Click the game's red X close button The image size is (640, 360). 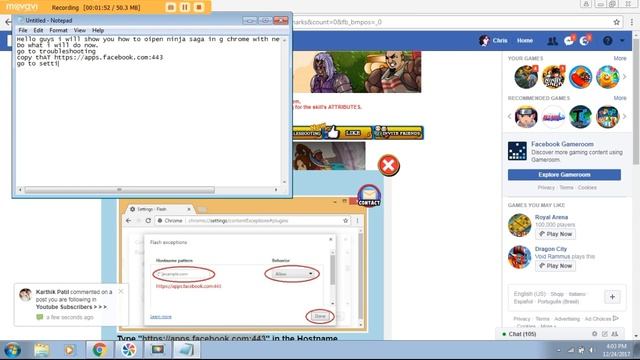pyautogui.click(x=389, y=165)
